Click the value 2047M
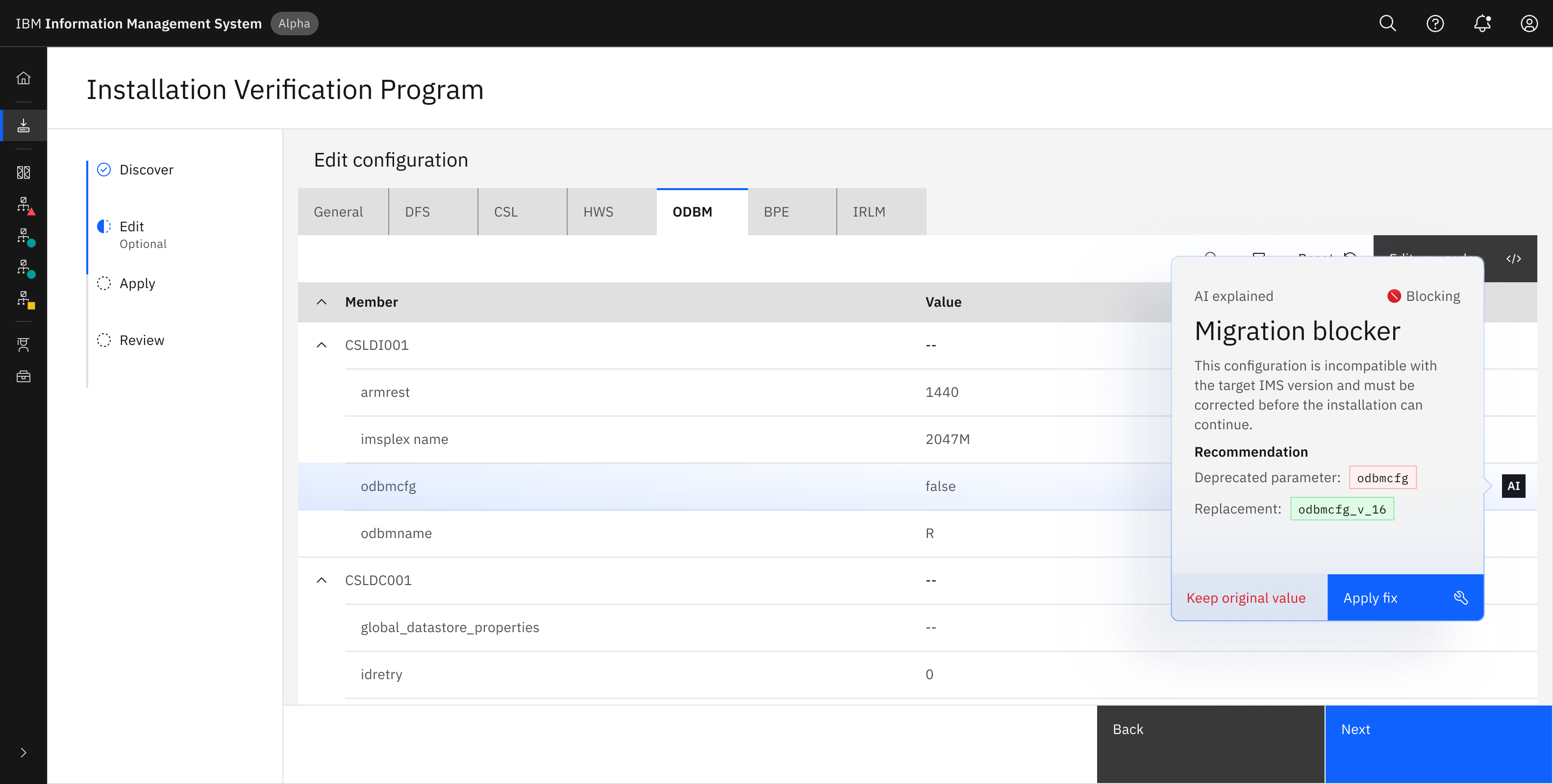1553x784 pixels. click(x=948, y=440)
